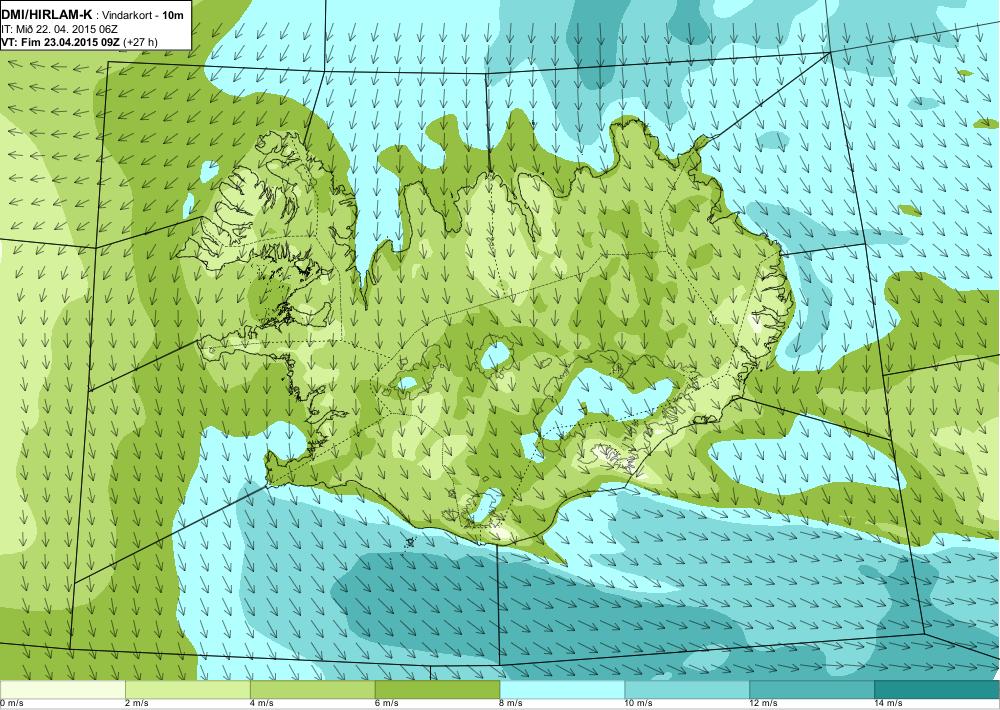Click the 'DMI/HIRLAM-K' model title text
1000x710 pixels.
tap(47, 14)
